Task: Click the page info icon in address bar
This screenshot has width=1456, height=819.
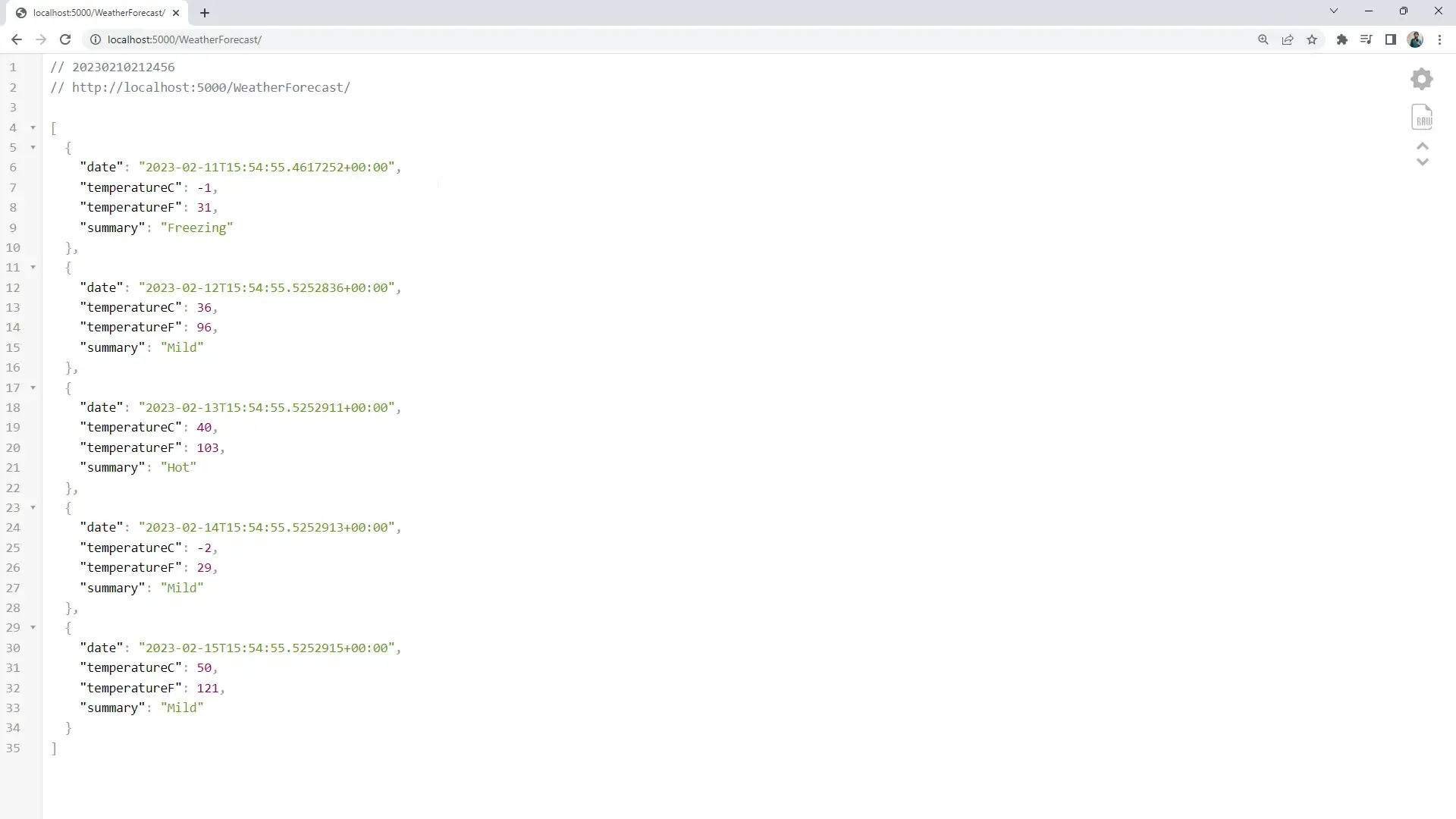Action: (95, 39)
